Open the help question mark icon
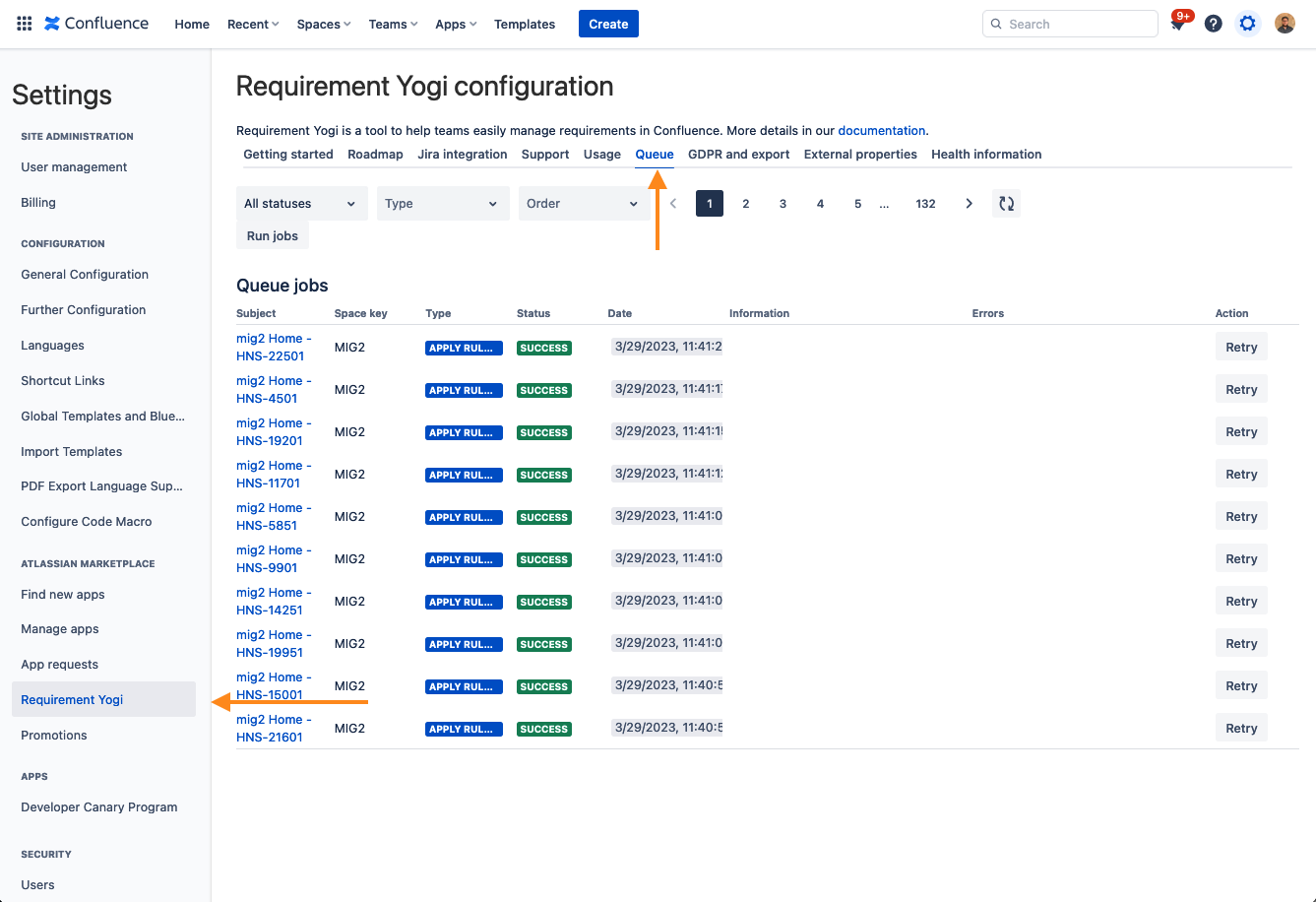Viewport: 1316px width, 902px height. [x=1213, y=24]
